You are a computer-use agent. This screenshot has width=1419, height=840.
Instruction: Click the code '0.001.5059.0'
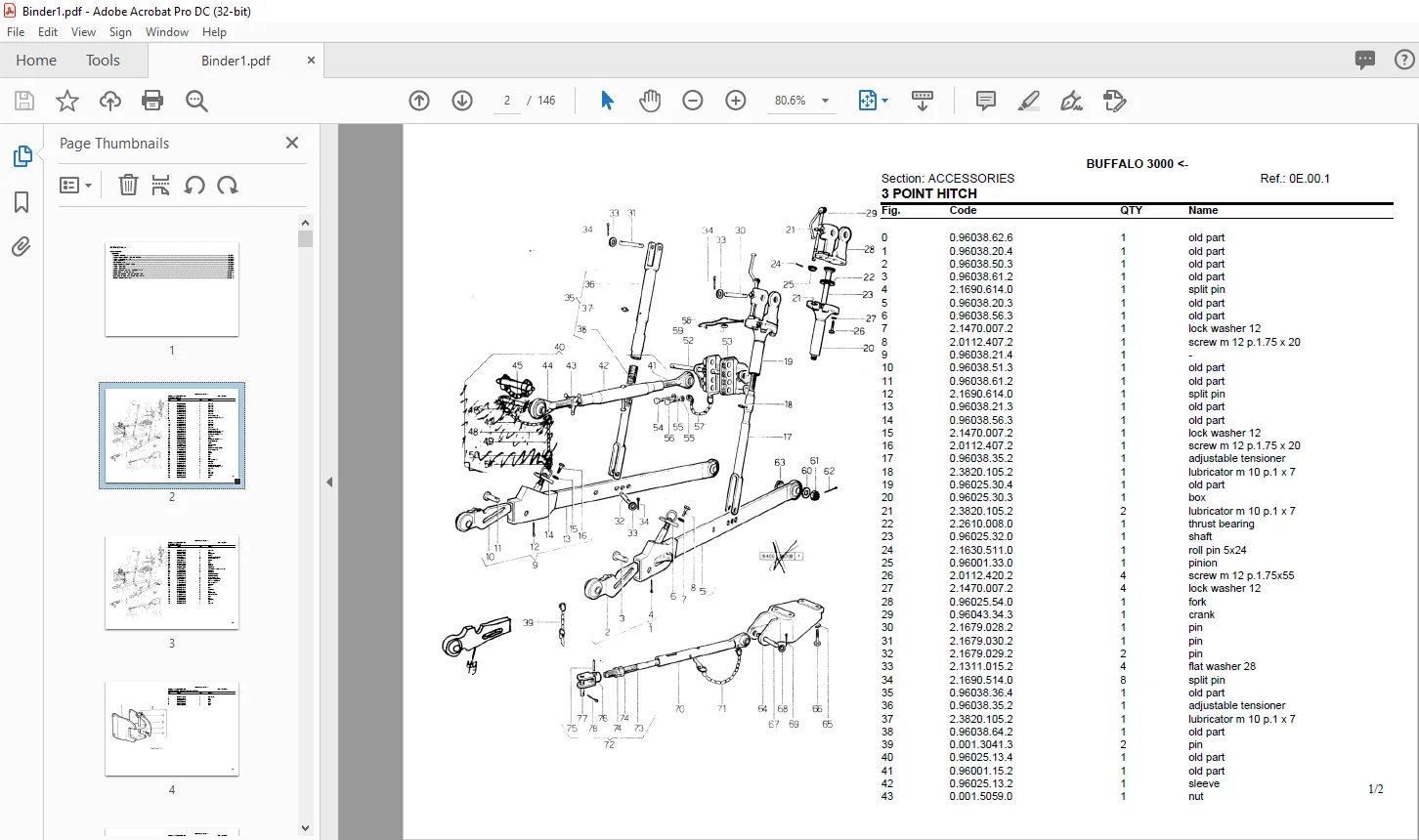pyautogui.click(x=981, y=797)
